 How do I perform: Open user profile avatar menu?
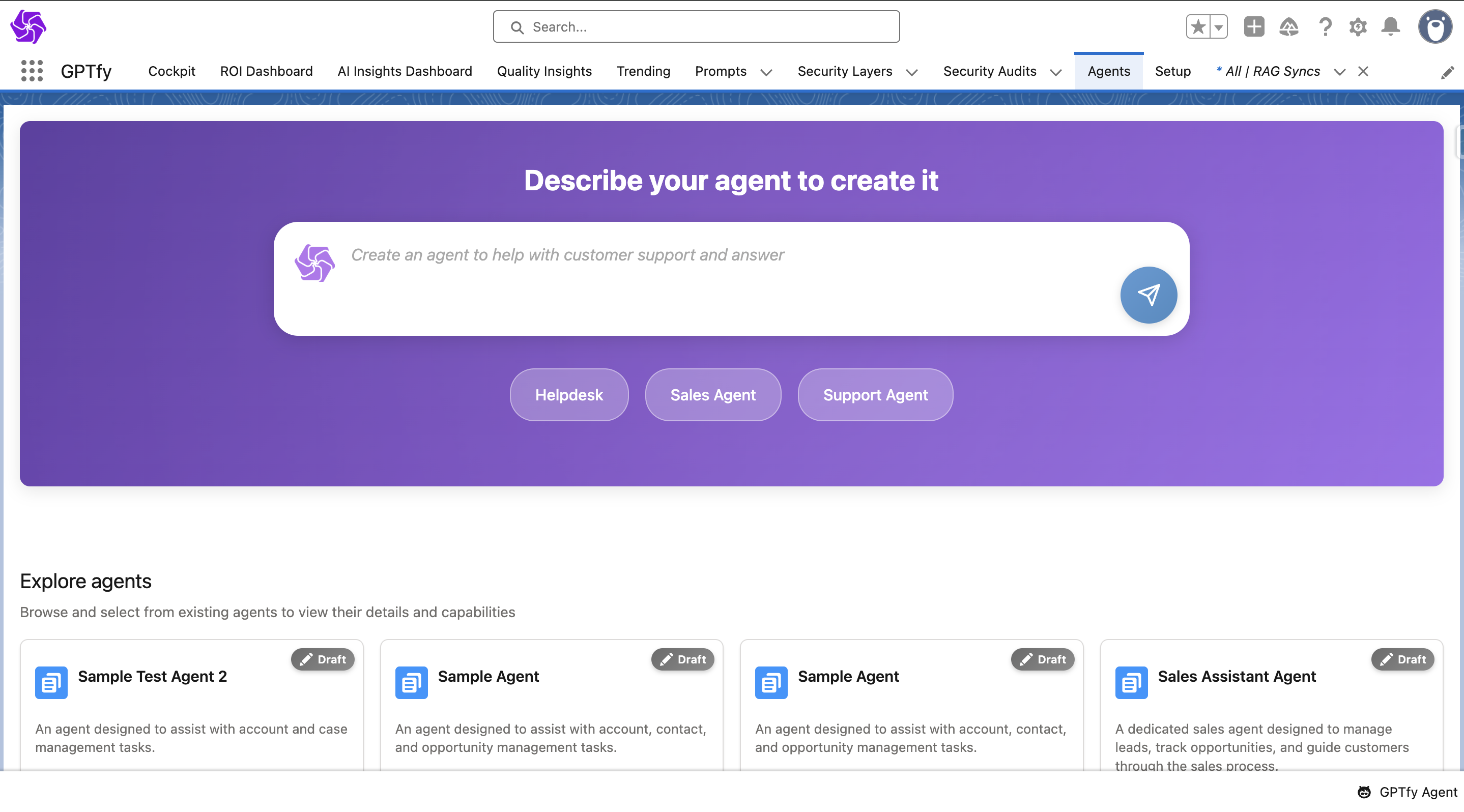(1434, 26)
